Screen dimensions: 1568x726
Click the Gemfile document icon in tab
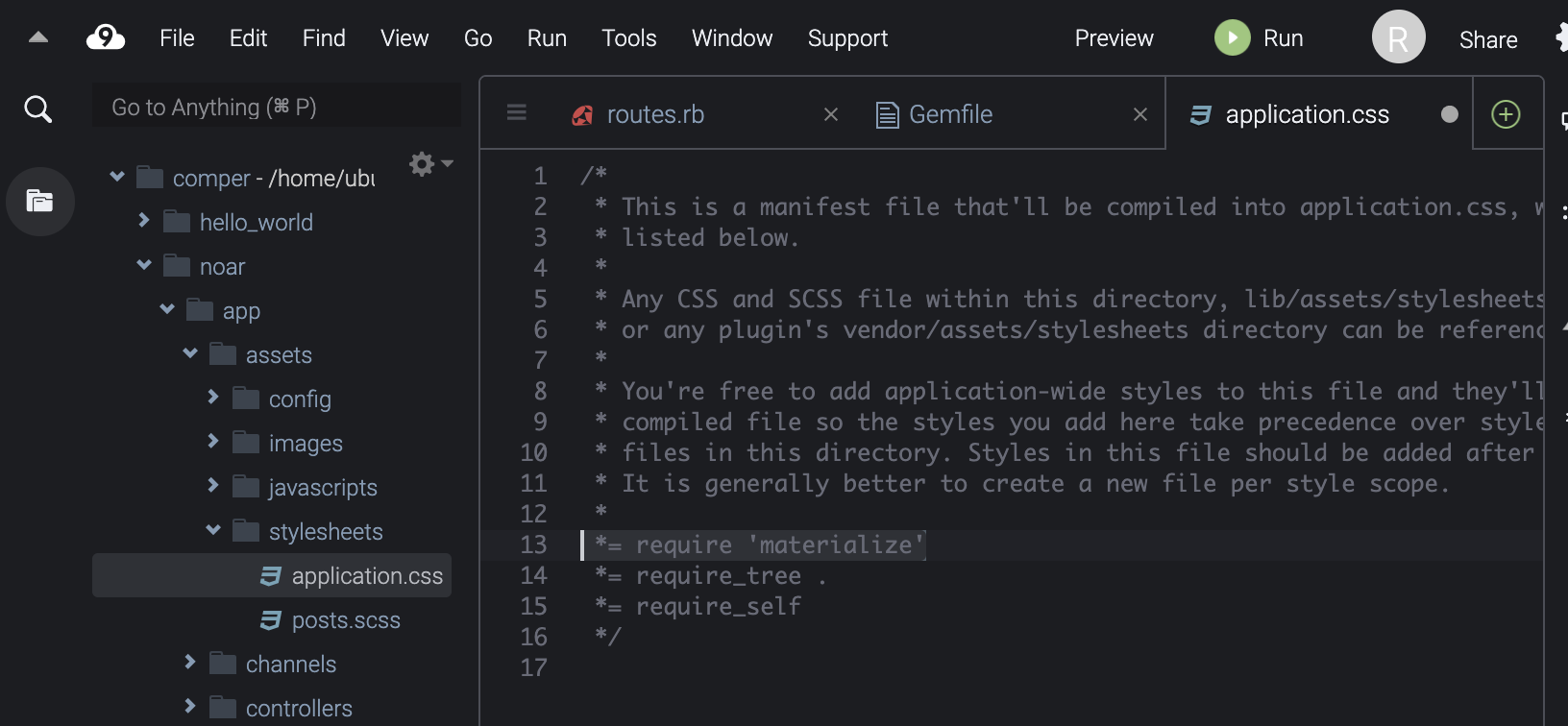pyautogui.click(x=887, y=114)
